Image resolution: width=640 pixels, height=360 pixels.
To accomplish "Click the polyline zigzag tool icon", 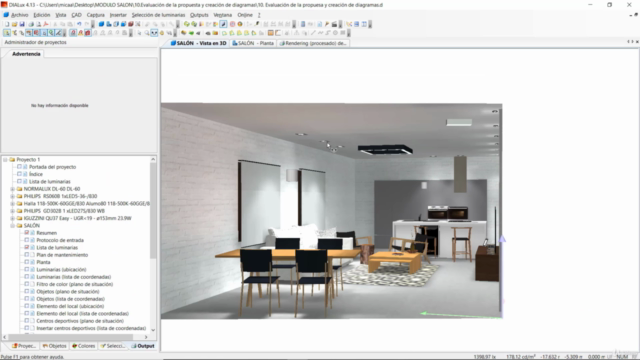I will click(x=320, y=33).
